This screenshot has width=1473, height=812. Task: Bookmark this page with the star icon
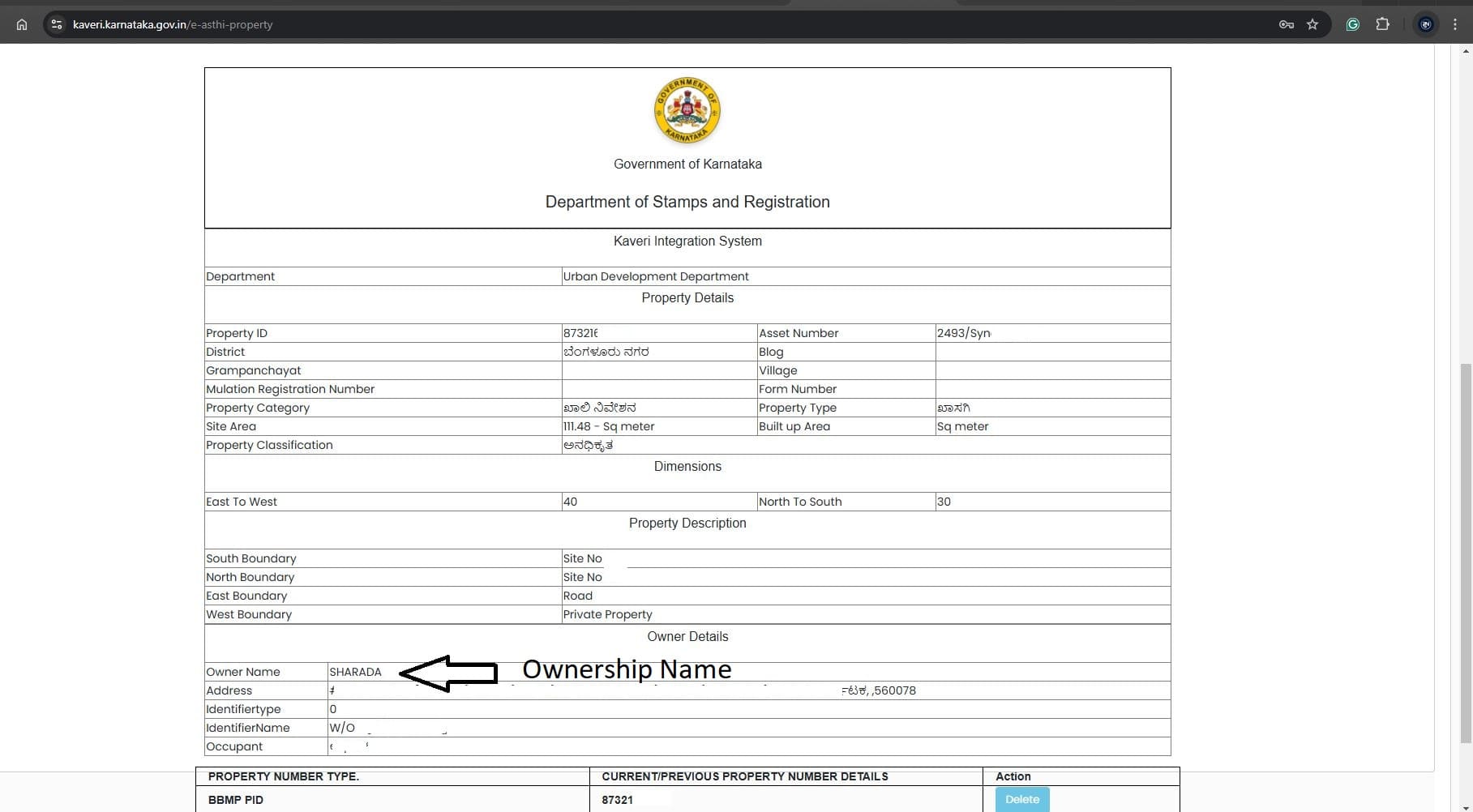1312,24
